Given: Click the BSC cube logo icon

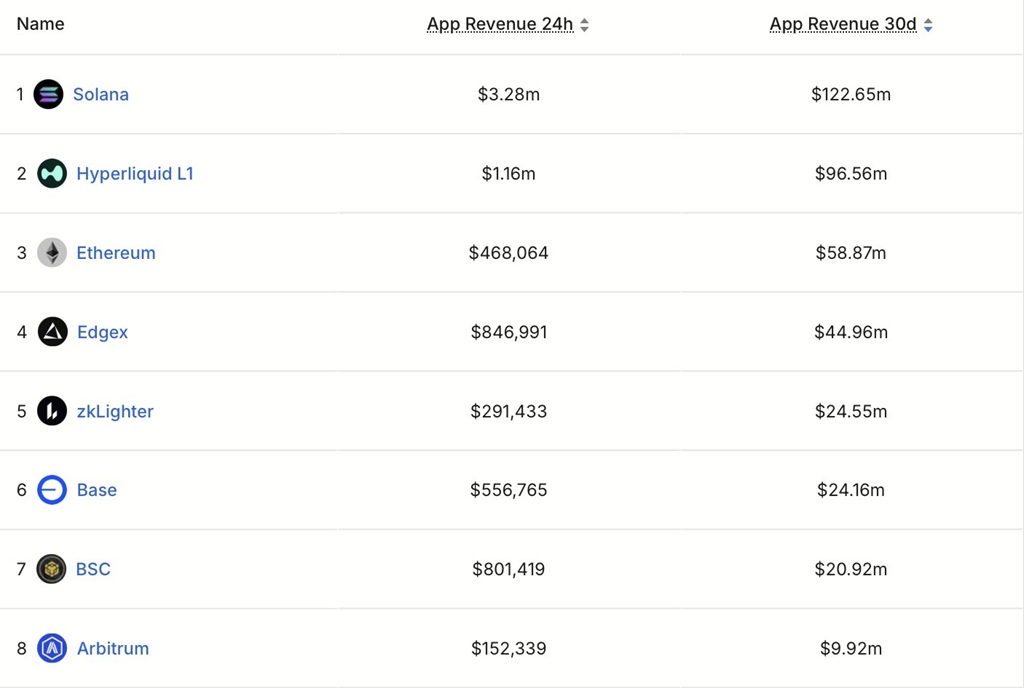Looking at the screenshot, I should (51, 569).
